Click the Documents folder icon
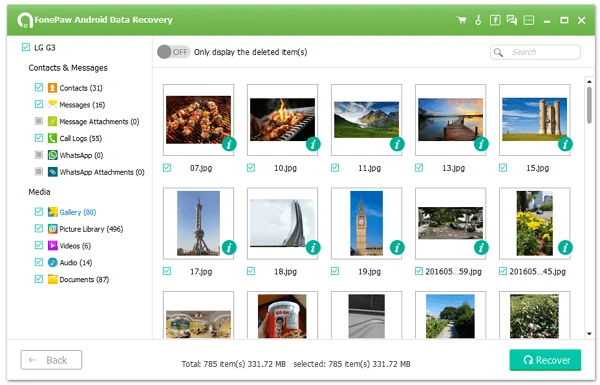Screen dimensions: 600x385 (x=52, y=279)
